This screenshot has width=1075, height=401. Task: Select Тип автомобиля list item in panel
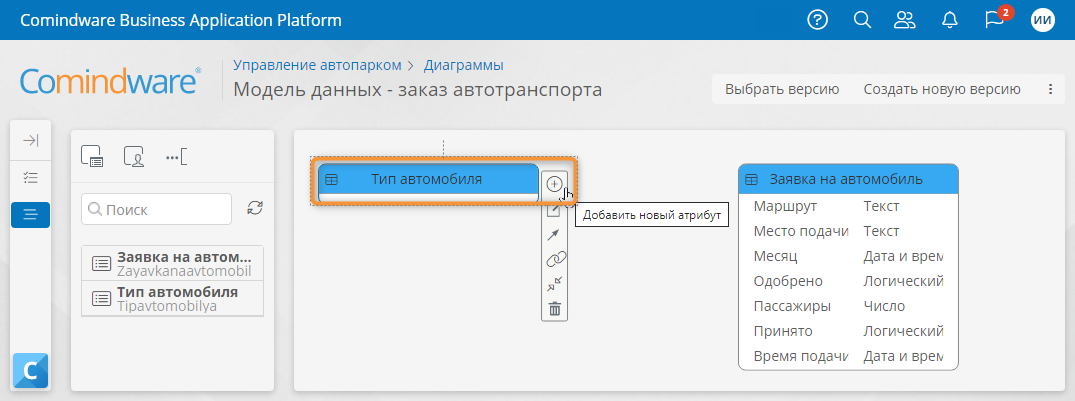172,298
